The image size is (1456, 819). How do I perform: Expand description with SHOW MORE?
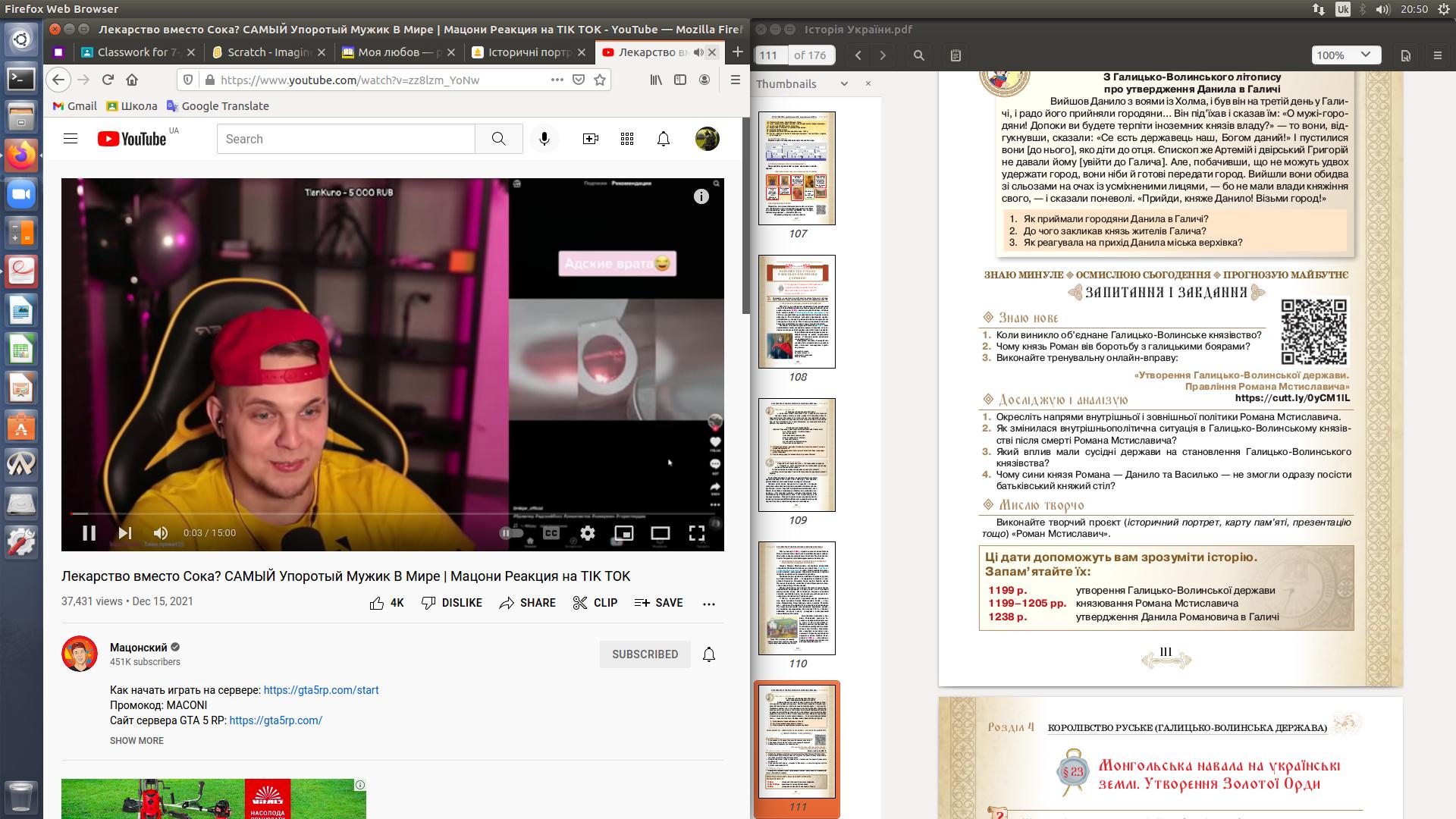(136, 741)
